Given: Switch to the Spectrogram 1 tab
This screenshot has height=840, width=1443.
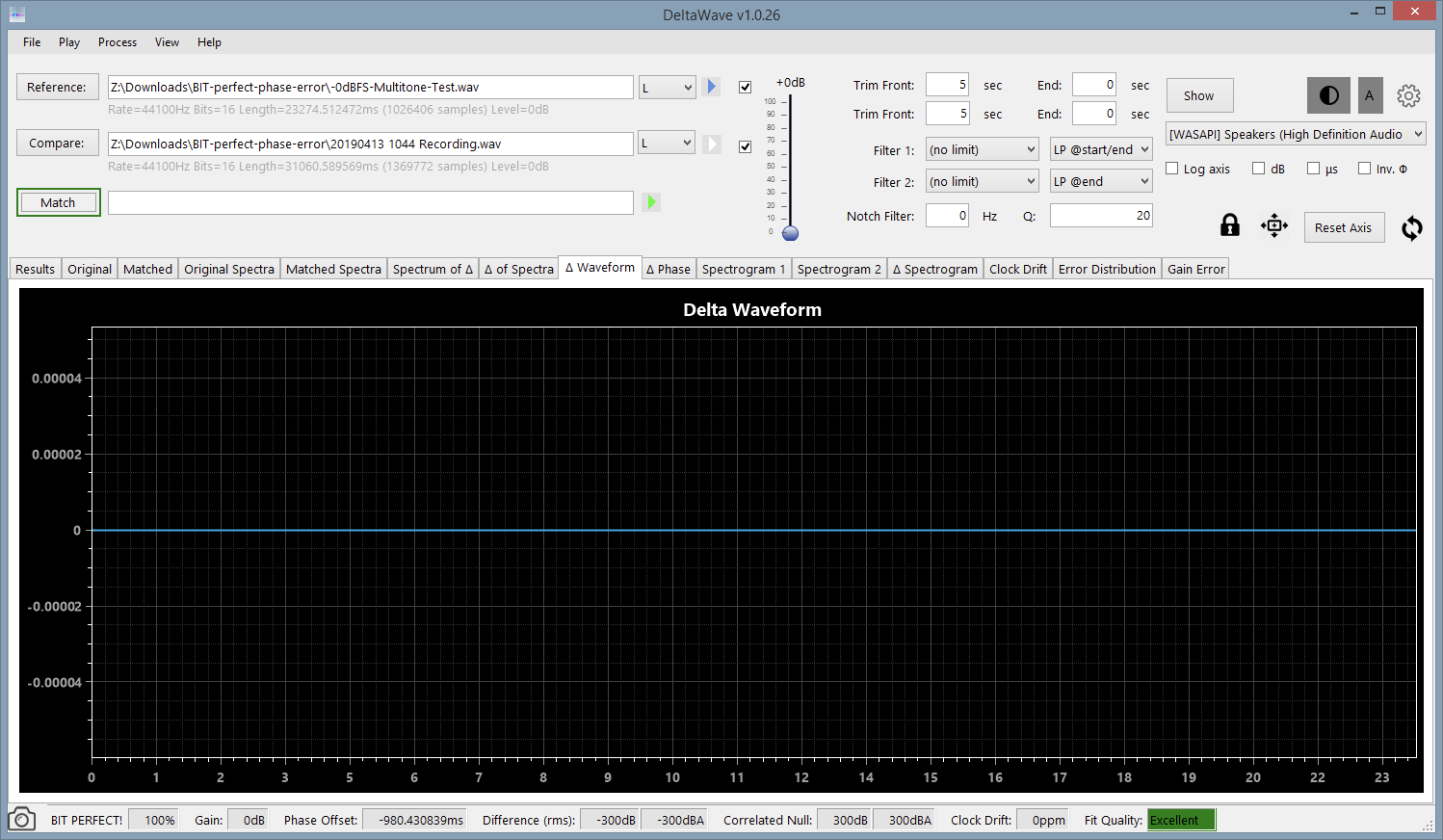Looking at the screenshot, I should tap(744, 269).
